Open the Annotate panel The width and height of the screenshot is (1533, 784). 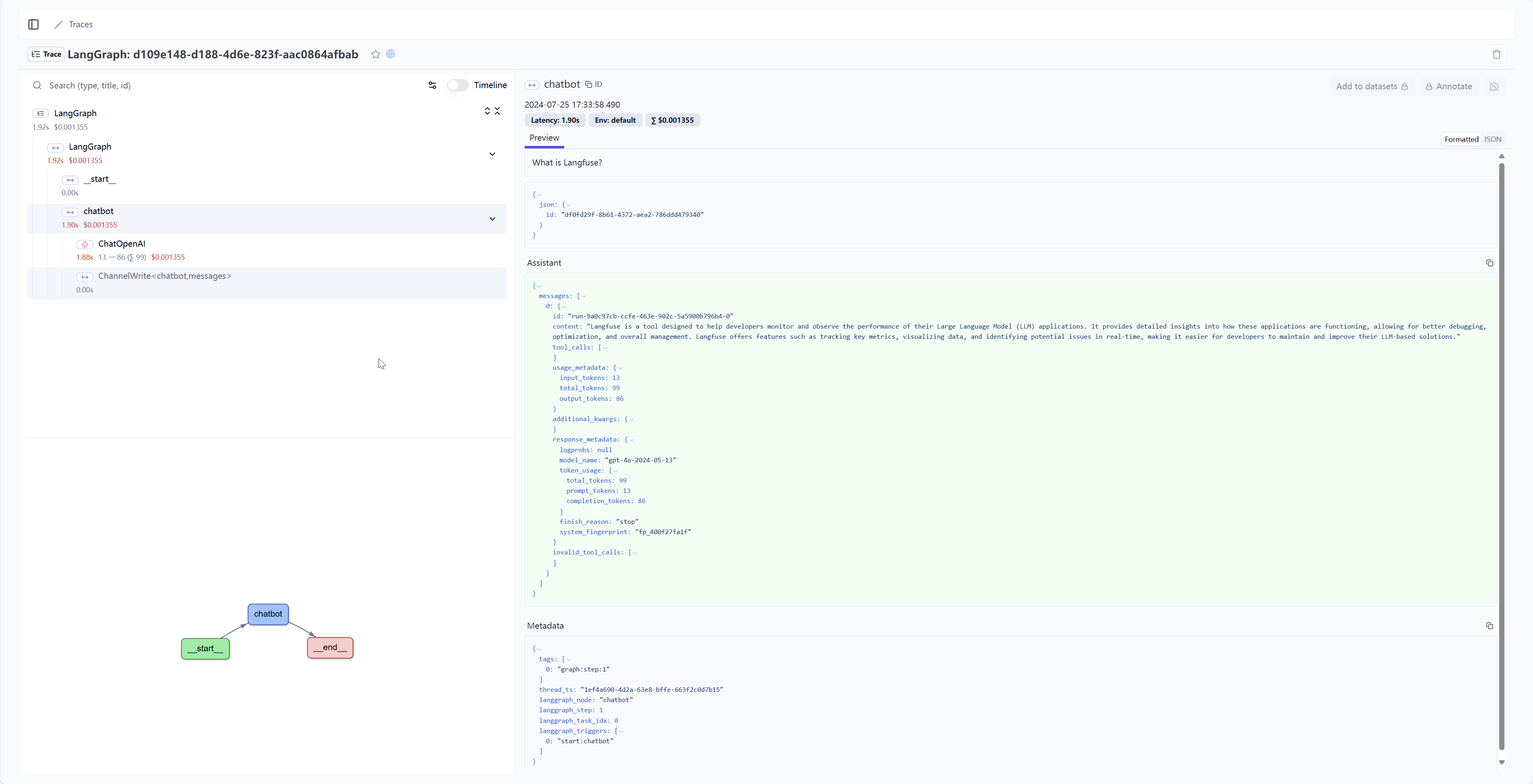pyautogui.click(x=1449, y=86)
